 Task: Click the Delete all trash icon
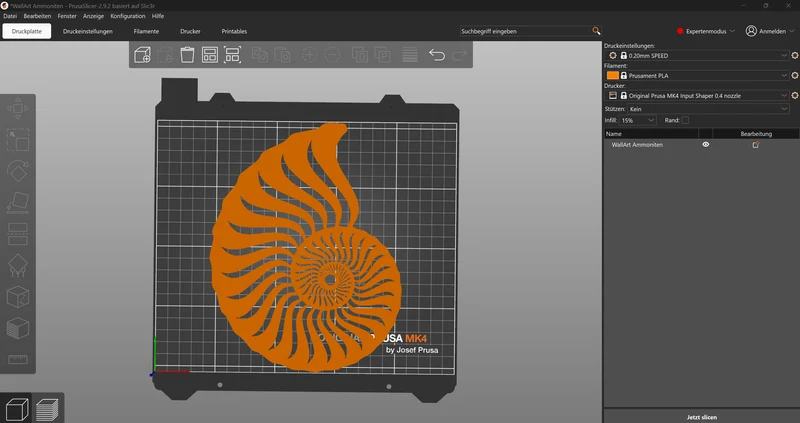(x=187, y=55)
